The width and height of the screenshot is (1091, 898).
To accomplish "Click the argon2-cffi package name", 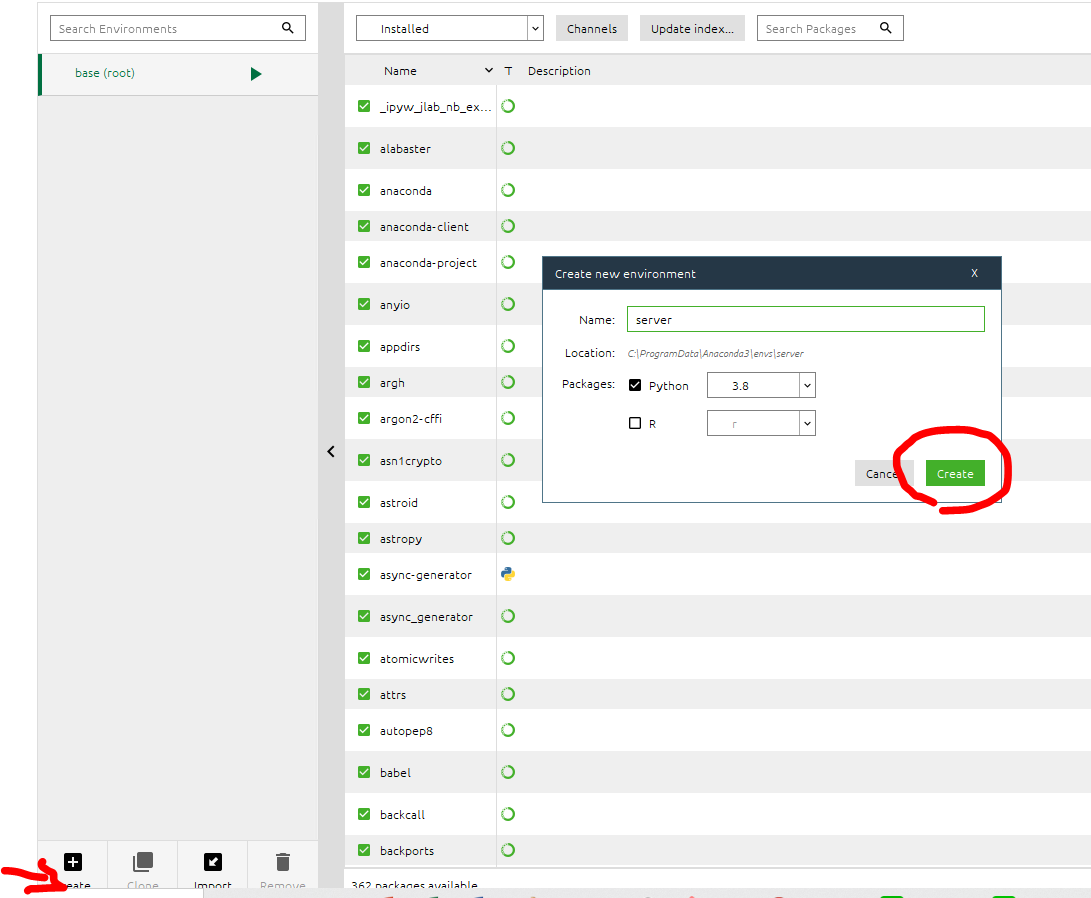I will [411, 419].
